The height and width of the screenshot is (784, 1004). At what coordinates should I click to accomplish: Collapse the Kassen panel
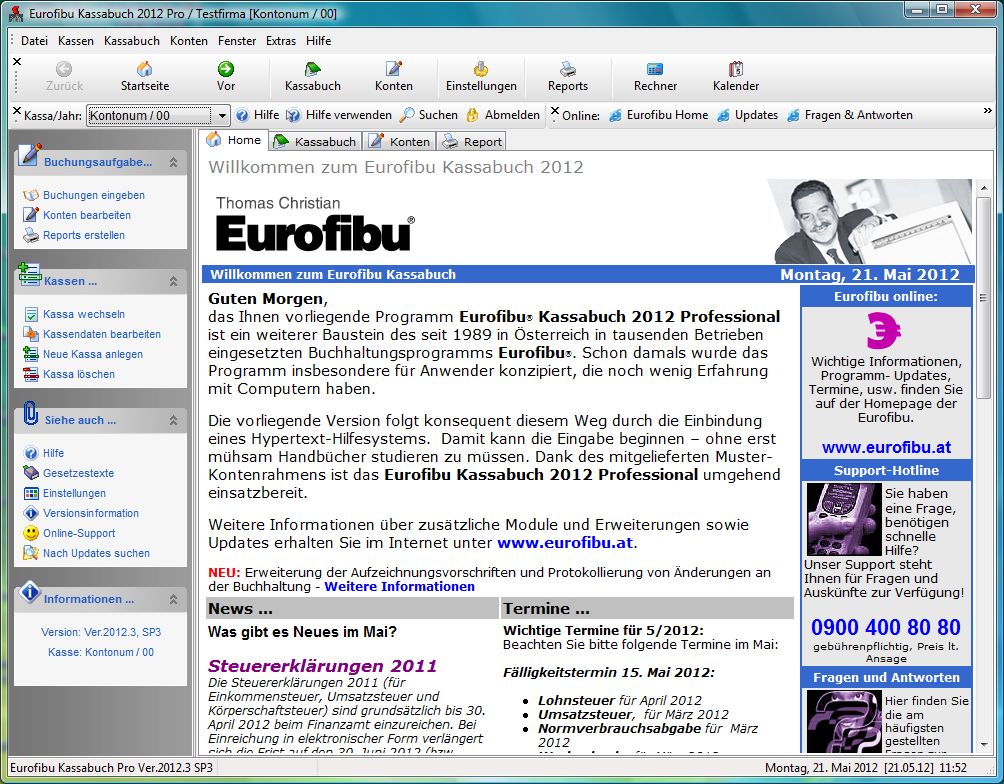pos(173,281)
